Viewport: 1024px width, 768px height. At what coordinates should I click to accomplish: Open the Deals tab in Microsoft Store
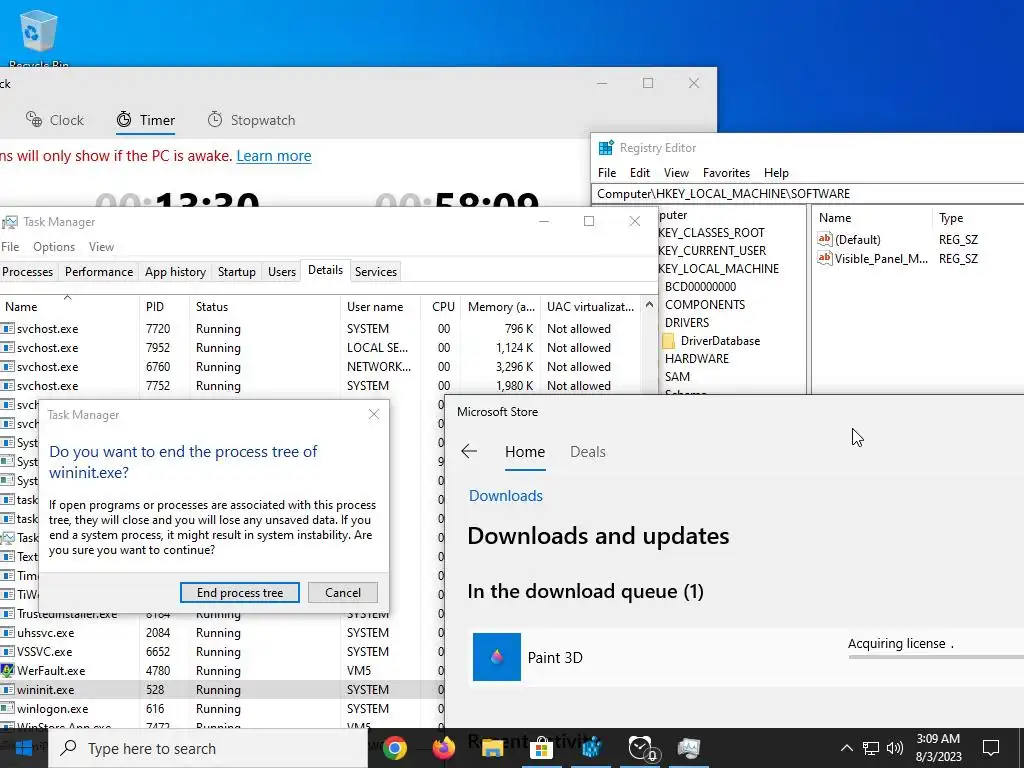point(588,452)
